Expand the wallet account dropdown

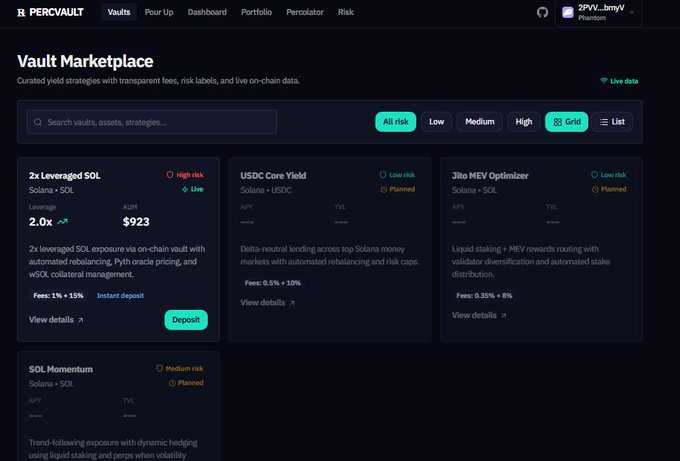point(631,12)
